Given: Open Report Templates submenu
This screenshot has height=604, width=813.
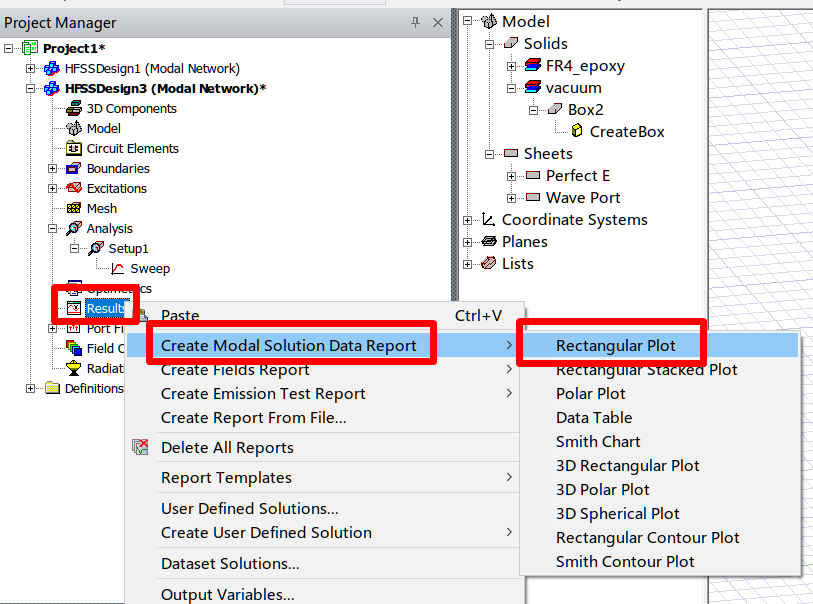Looking at the screenshot, I should point(325,477).
